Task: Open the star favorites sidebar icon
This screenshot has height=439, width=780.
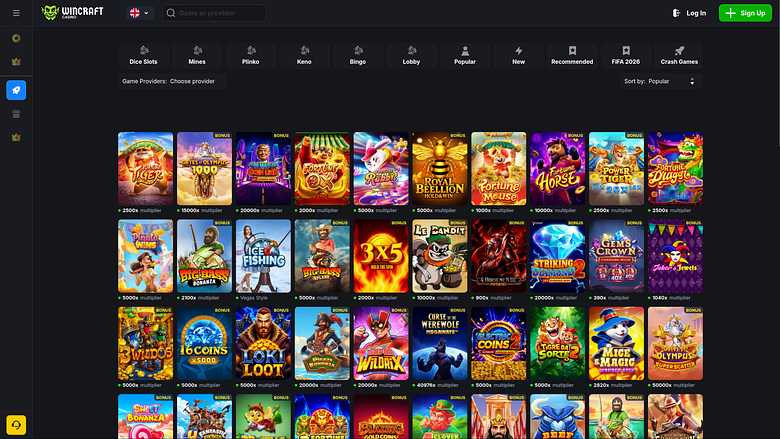Action: click(16, 38)
